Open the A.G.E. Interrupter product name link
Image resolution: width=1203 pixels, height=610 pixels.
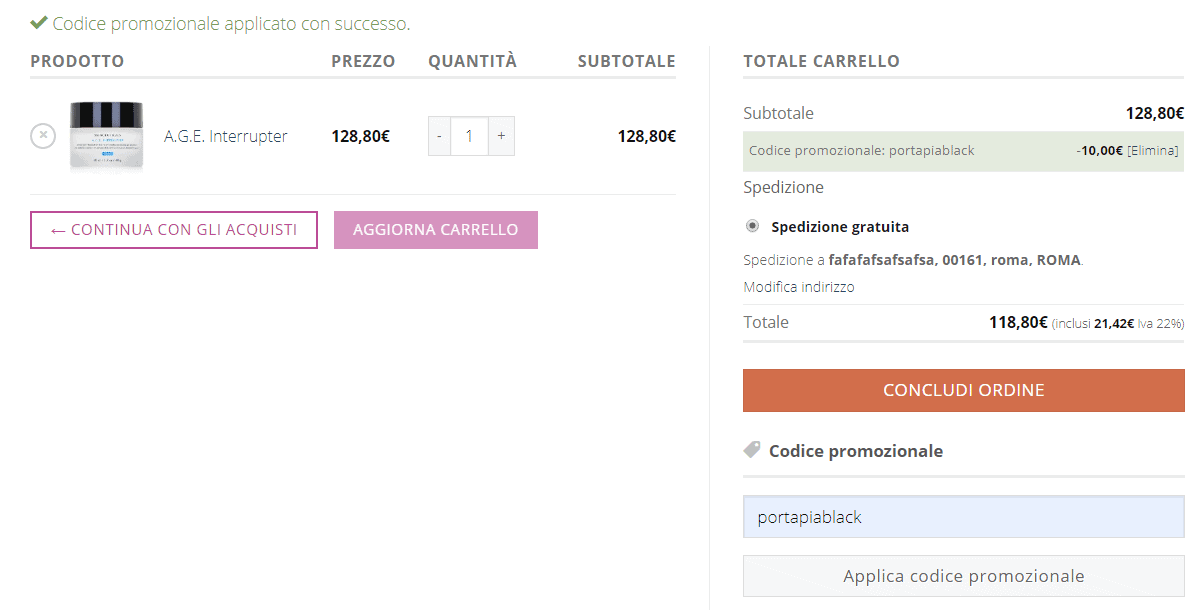[x=226, y=136]
